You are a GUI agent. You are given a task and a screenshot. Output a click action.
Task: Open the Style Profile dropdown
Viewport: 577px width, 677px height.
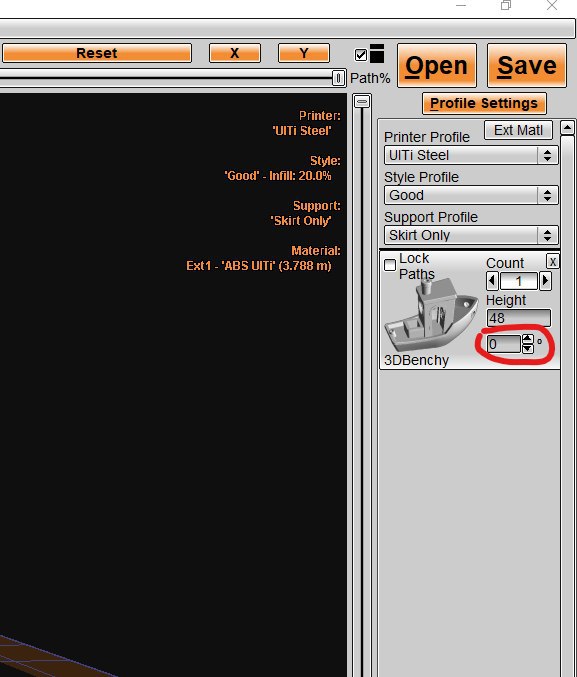coord(471,195)
